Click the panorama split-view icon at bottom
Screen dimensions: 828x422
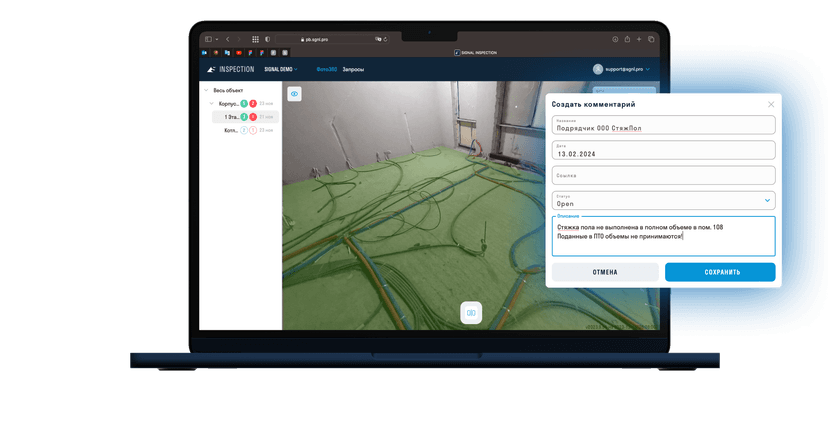point(471,312)
